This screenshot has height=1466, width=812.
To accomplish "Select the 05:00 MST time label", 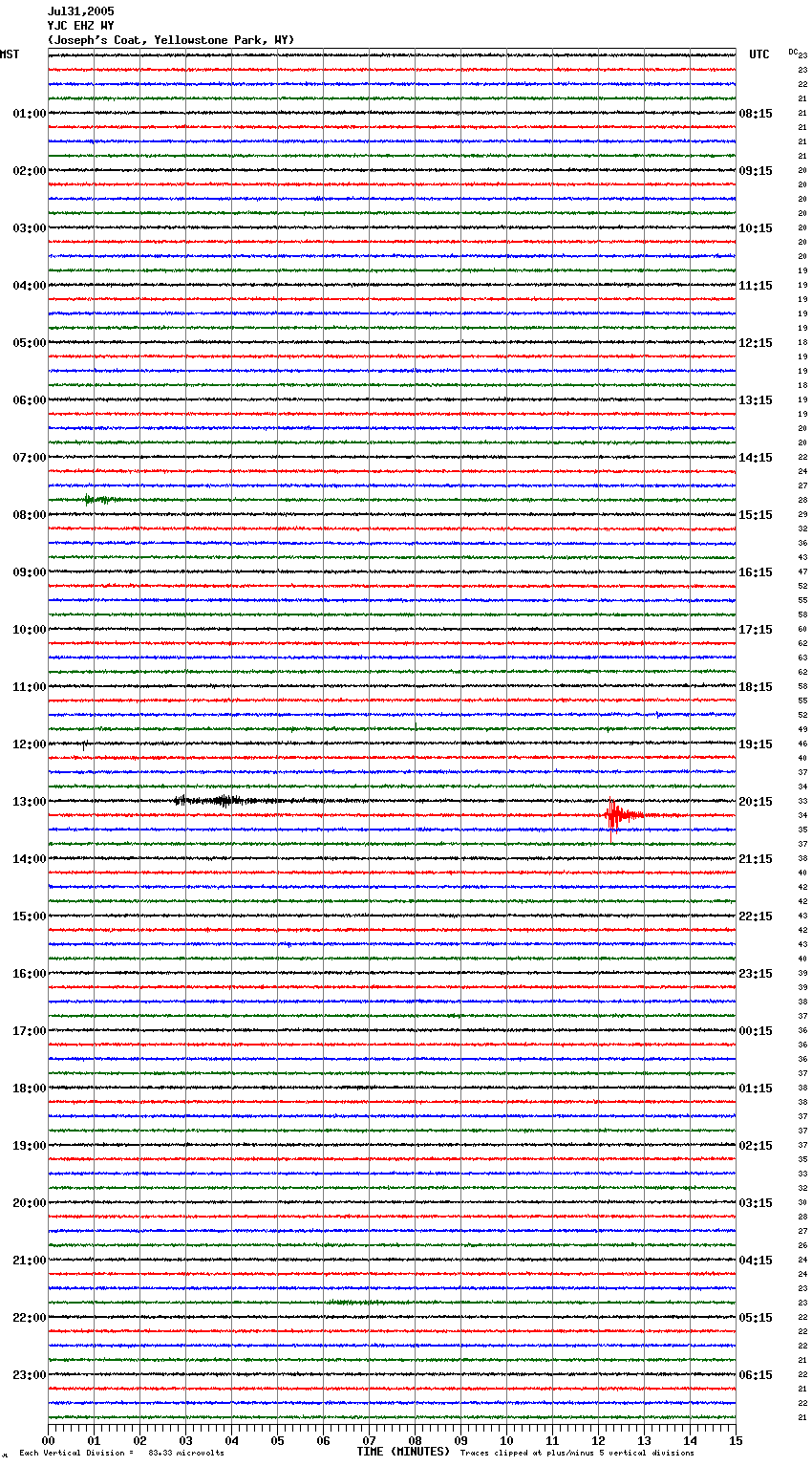I will click(x=30, y=343).
